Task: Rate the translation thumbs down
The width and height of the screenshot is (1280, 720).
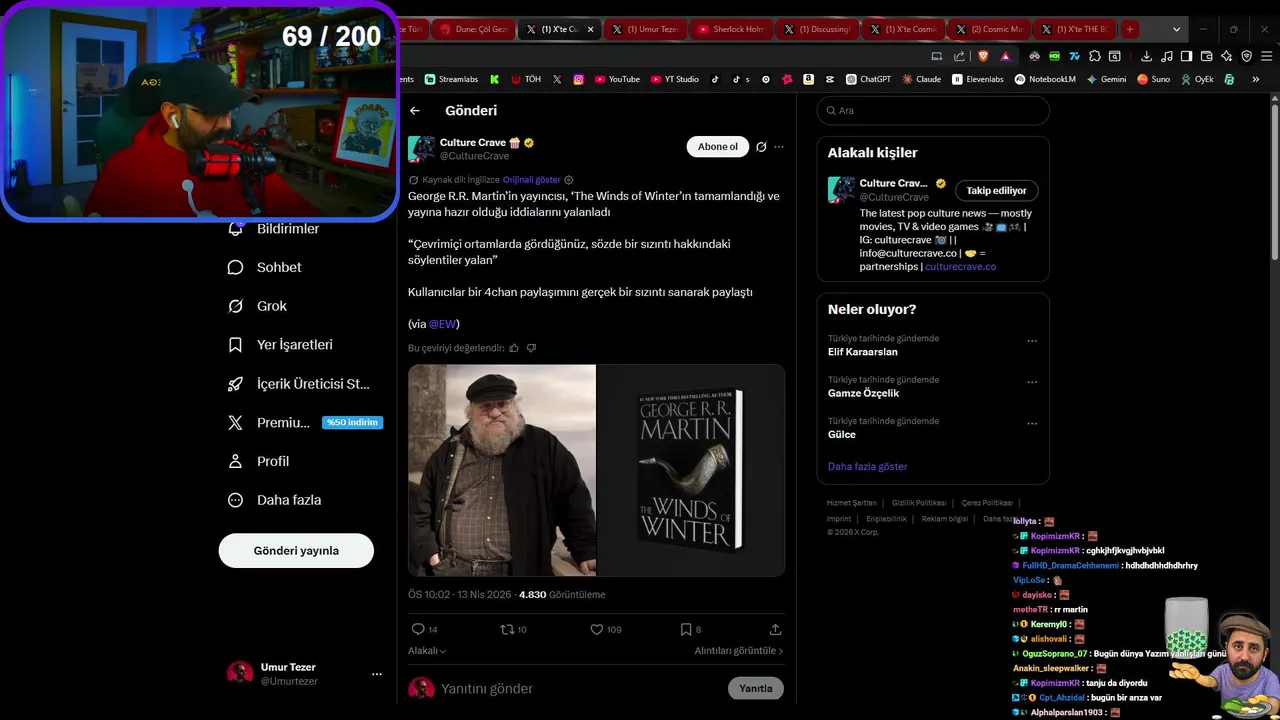Action: point(531,348)
